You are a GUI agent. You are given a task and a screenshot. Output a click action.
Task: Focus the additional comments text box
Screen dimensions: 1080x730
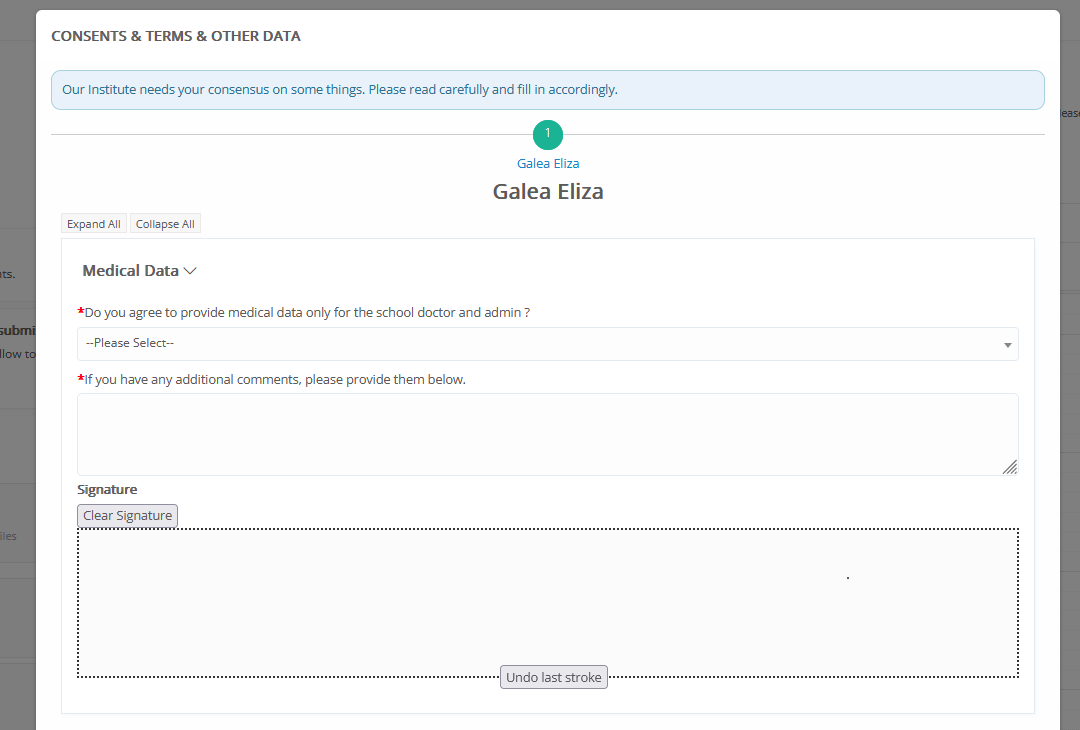point(547,434)
